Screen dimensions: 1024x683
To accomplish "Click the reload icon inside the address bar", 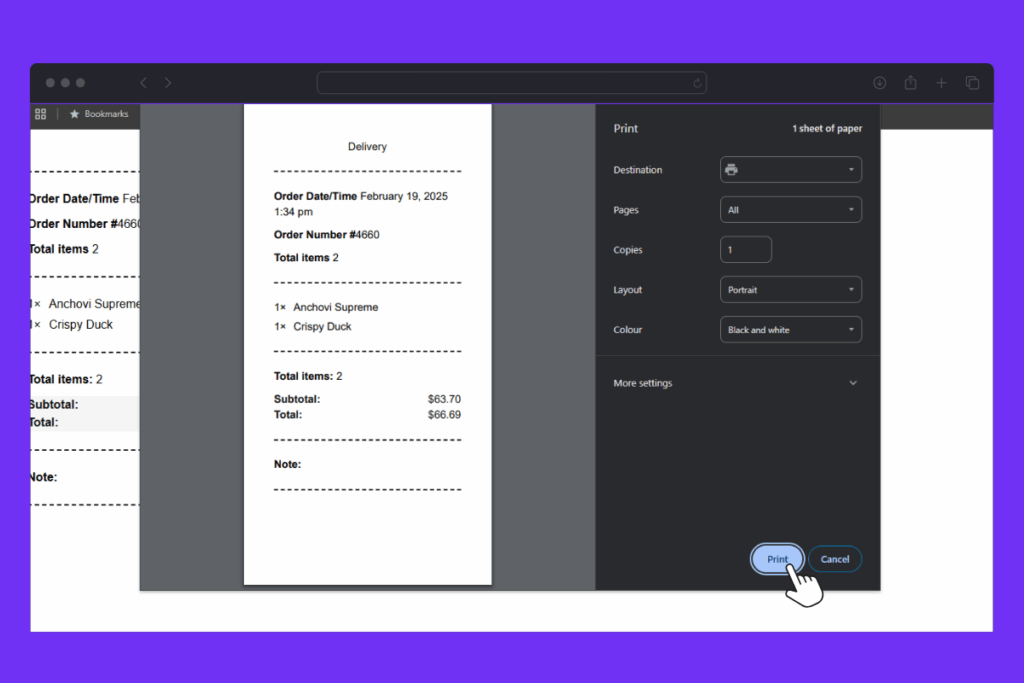I will pyautogui.click(x=697, y=83).
